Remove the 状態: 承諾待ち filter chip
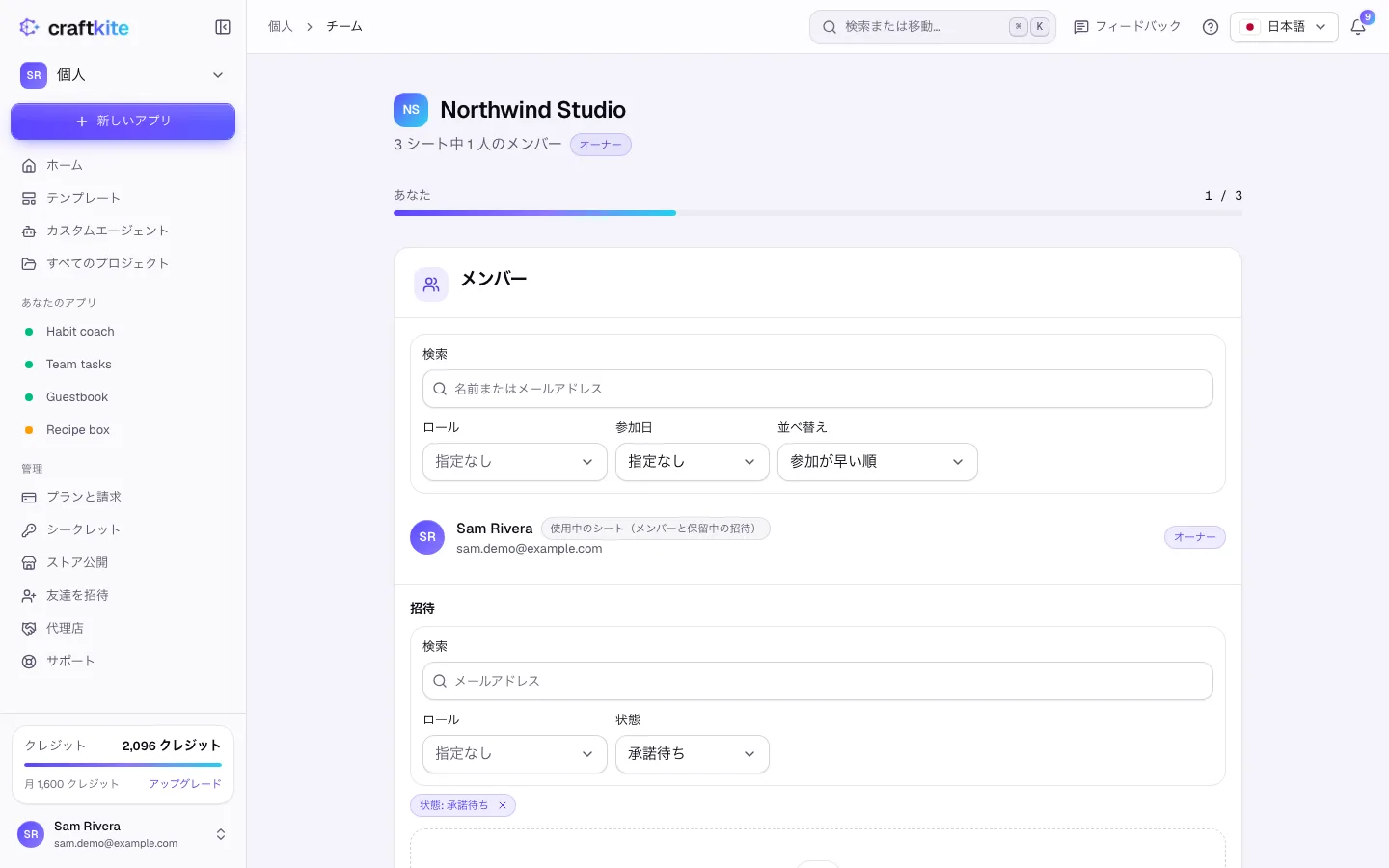The height and width of the screenshot is (868, 1389). click(503, 805)
